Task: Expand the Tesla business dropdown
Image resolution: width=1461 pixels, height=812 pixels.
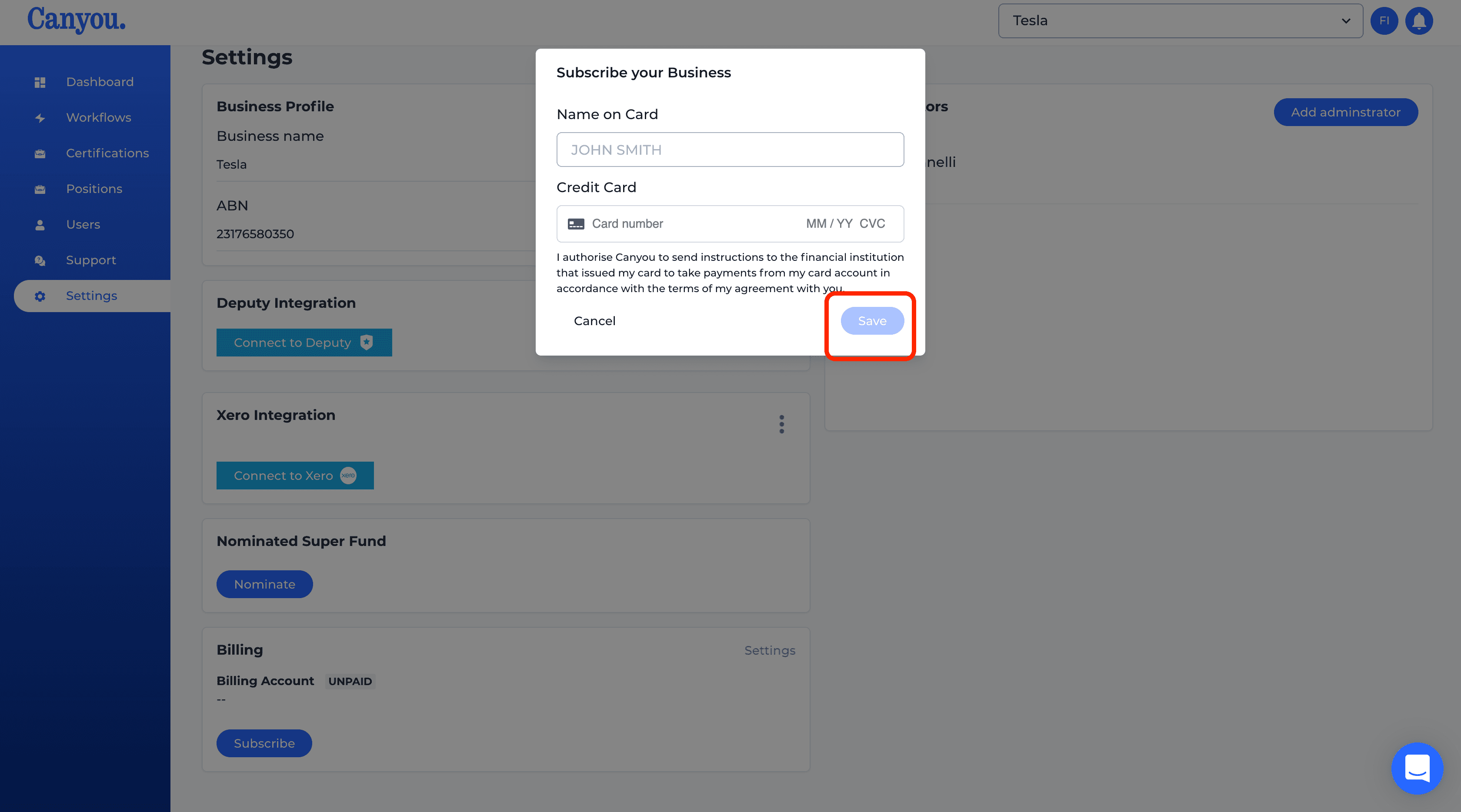Action: pos(1180,21)
